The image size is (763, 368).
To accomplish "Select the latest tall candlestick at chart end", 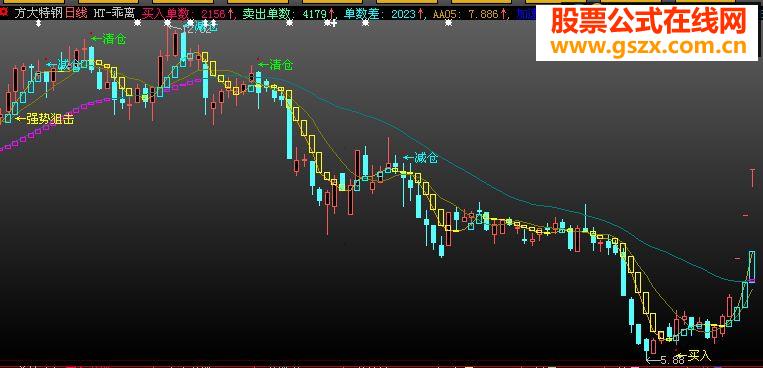I will click(752, 267).
